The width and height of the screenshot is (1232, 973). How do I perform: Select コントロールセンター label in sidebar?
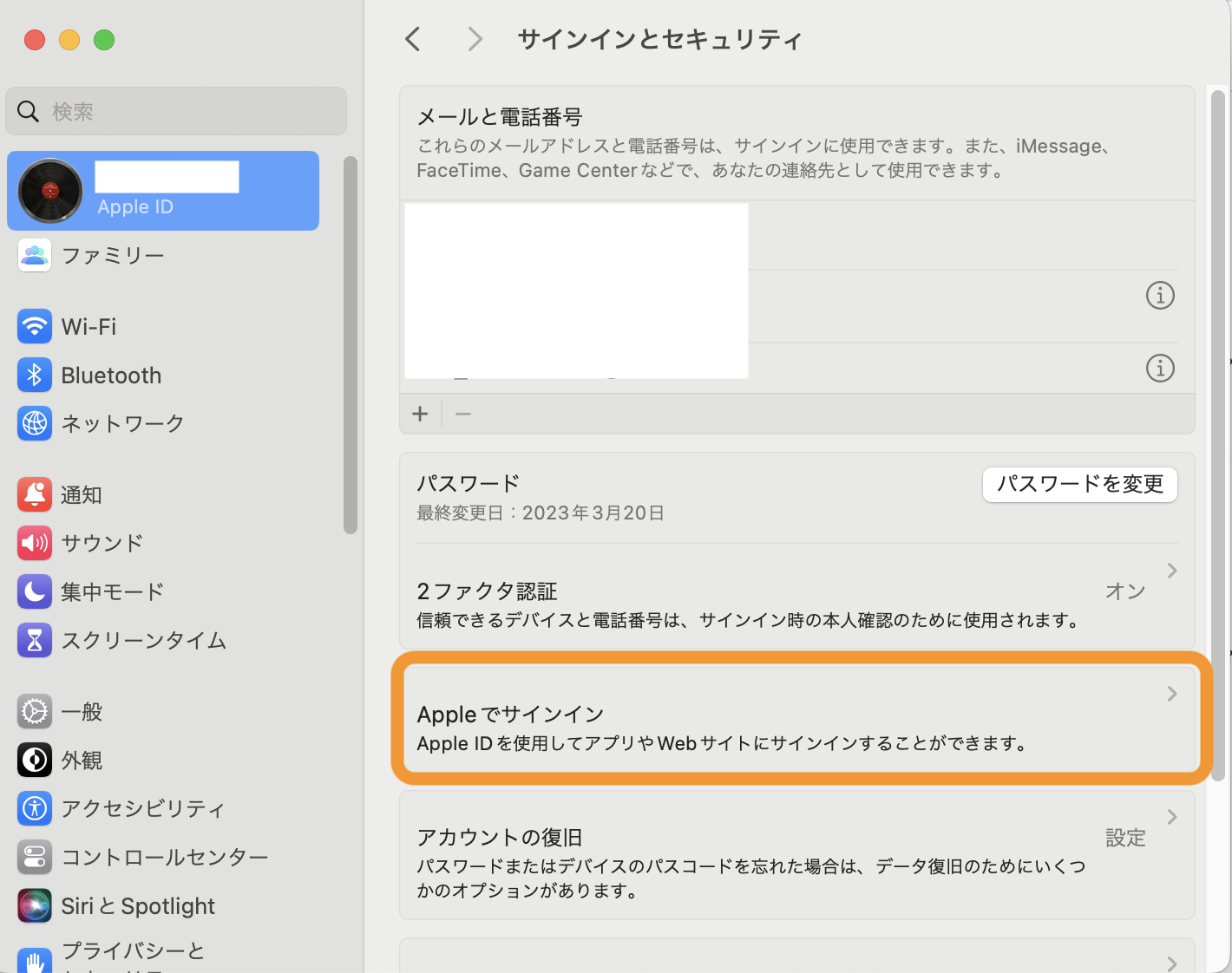tap(165, 857)
